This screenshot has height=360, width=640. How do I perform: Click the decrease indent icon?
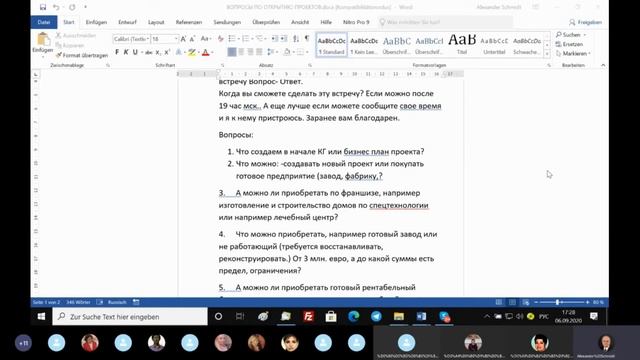pos(275,39)
